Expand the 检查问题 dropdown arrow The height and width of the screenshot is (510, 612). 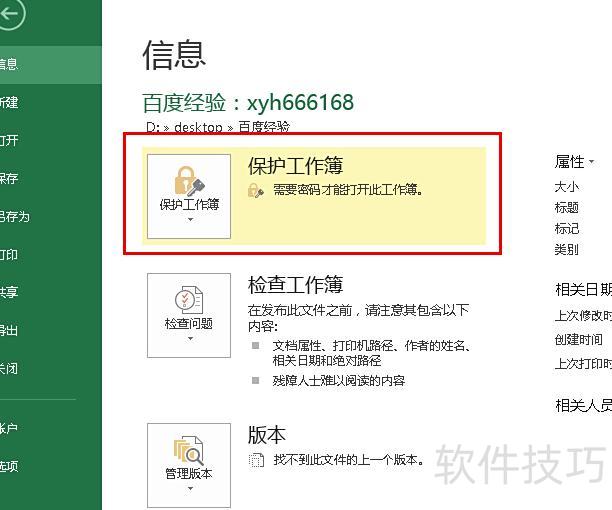pos(190,339)
